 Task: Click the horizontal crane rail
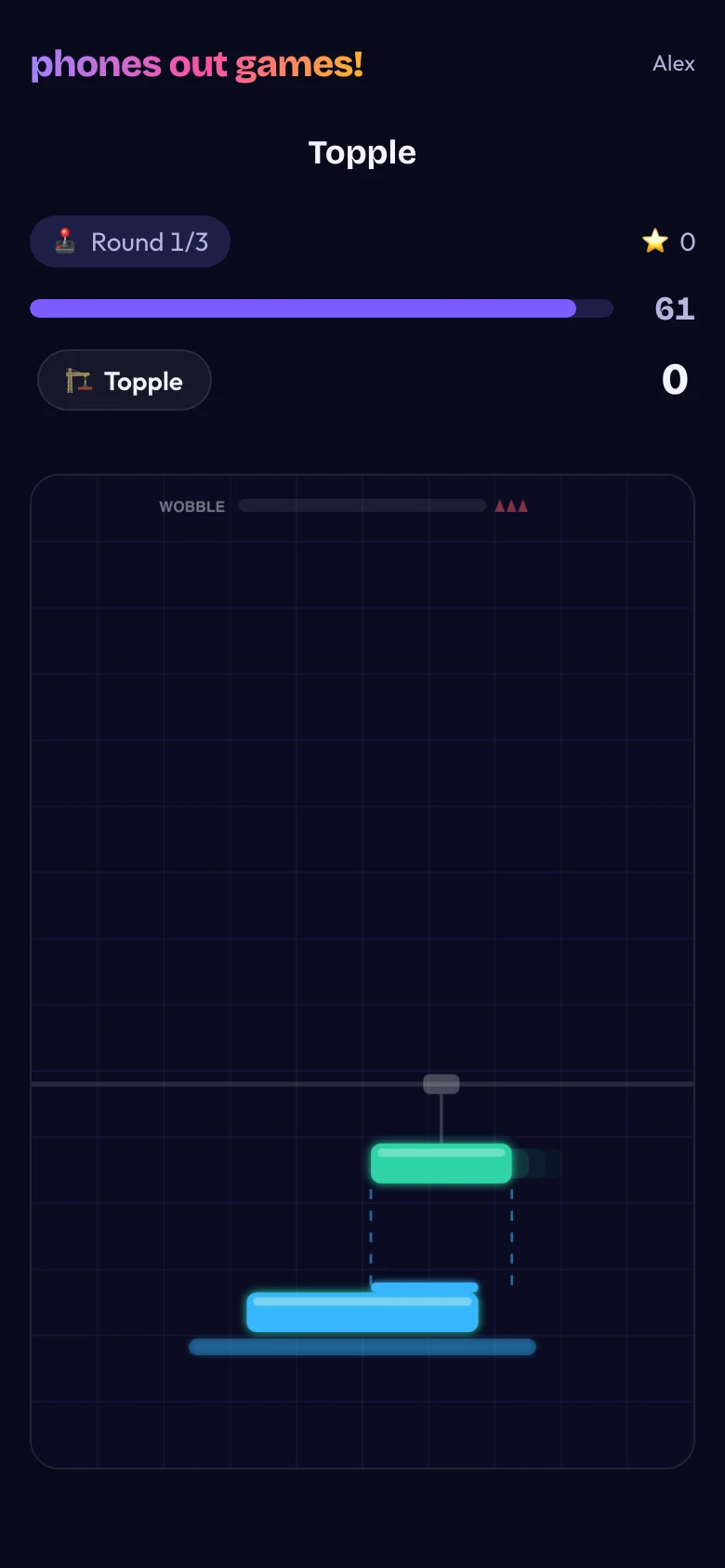coord(362,1084)
